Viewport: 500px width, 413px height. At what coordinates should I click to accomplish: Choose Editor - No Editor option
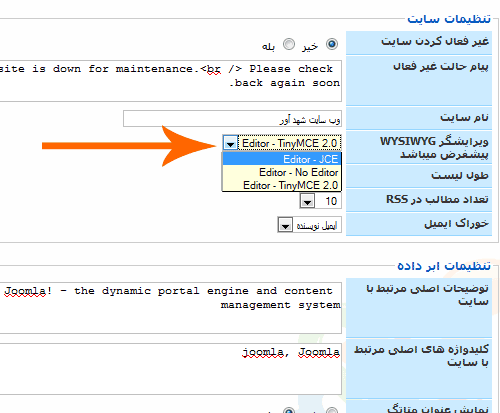282,172
